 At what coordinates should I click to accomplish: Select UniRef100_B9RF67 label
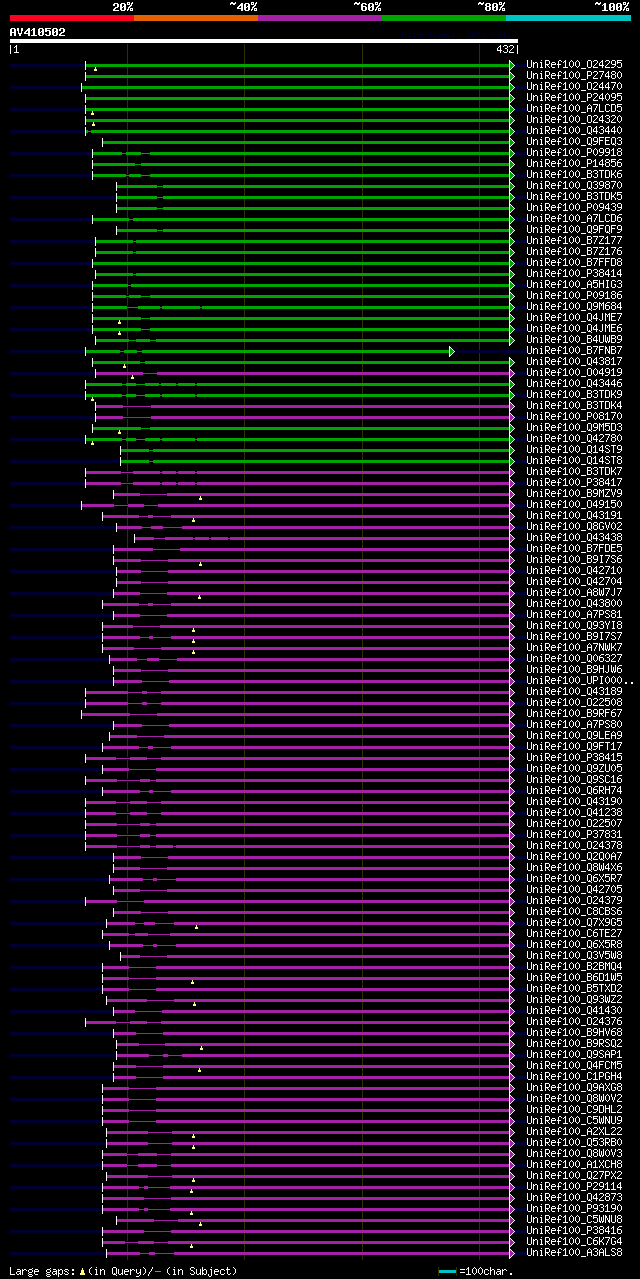(x=573, y=713)
